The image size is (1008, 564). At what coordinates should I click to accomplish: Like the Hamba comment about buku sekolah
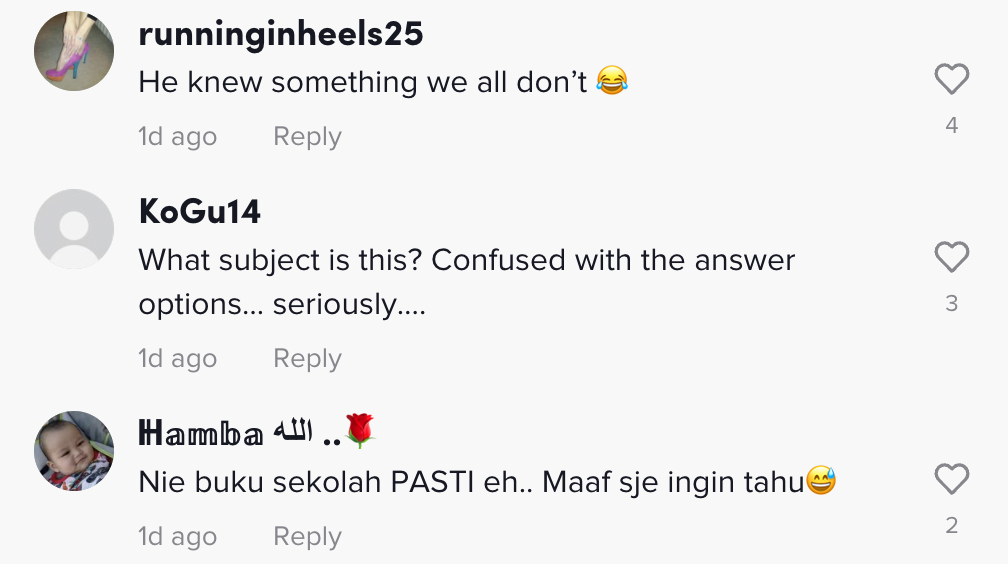point(951,479)
